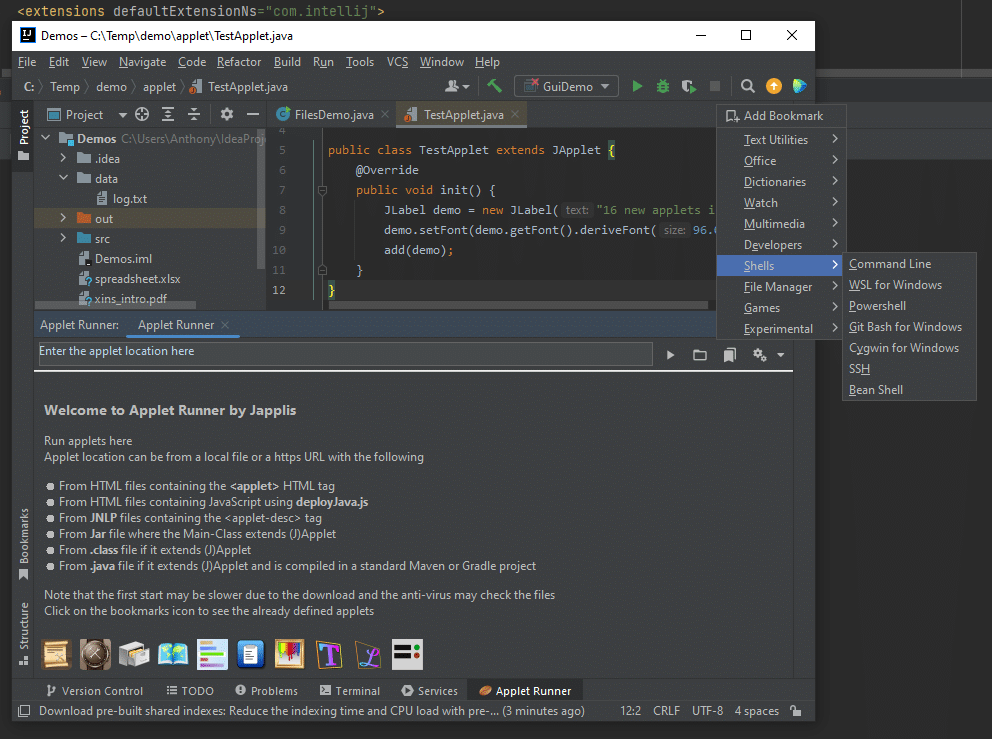
Task: Click CRLF line separator in status bar
Action: pos(666,711)
